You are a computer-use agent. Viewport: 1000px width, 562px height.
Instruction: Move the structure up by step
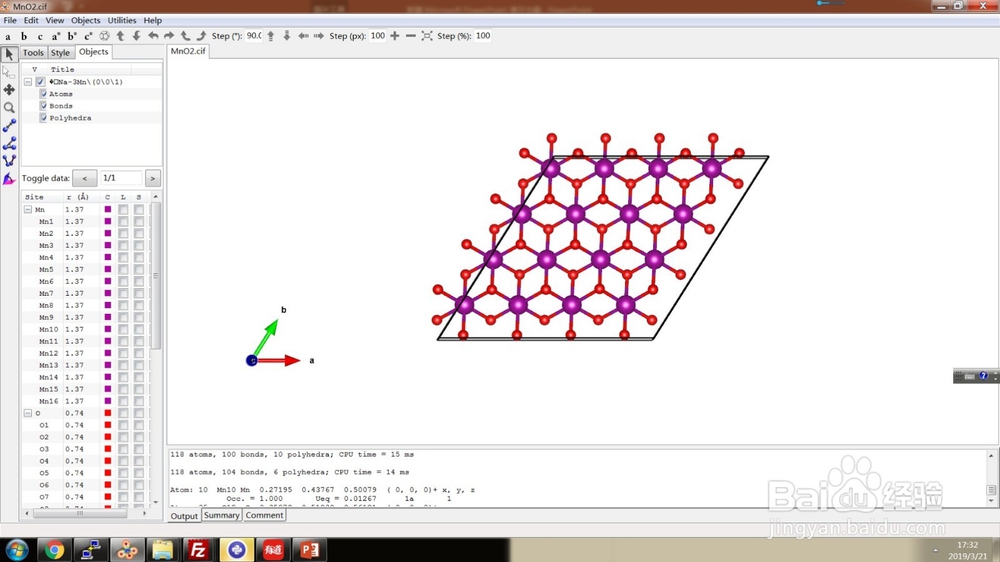click(270, 36)
